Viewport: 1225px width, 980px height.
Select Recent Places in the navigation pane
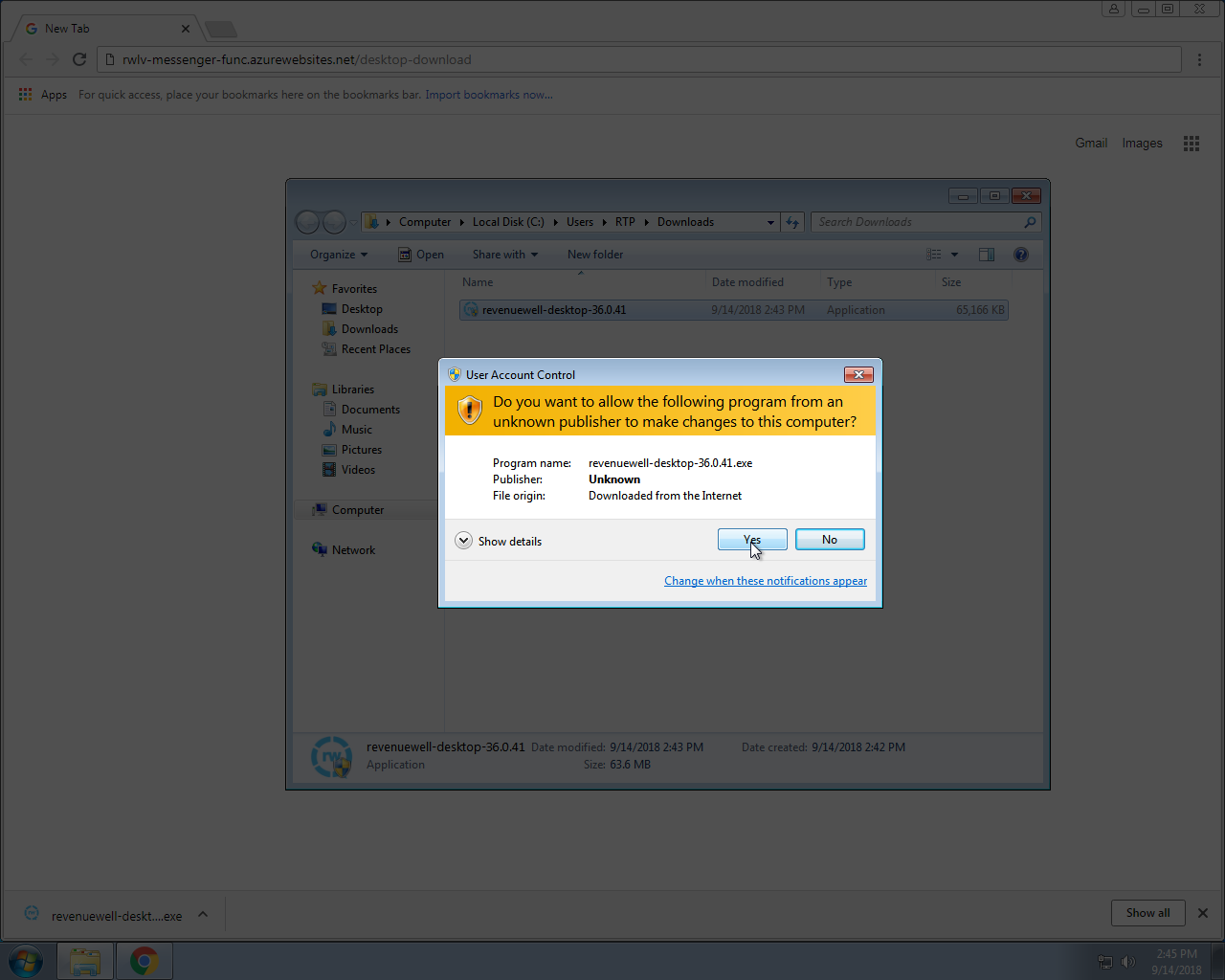376,349
